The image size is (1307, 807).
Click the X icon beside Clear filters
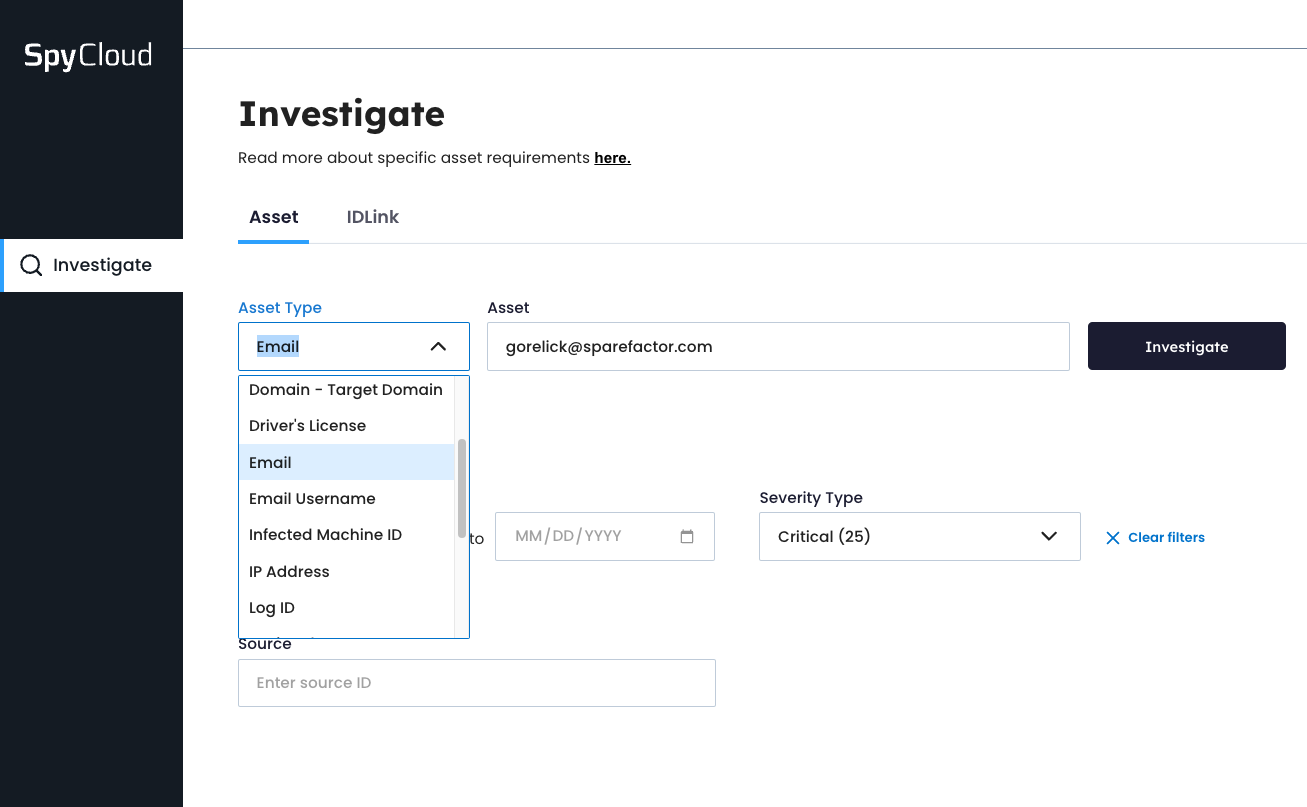tap(1113, 538)
